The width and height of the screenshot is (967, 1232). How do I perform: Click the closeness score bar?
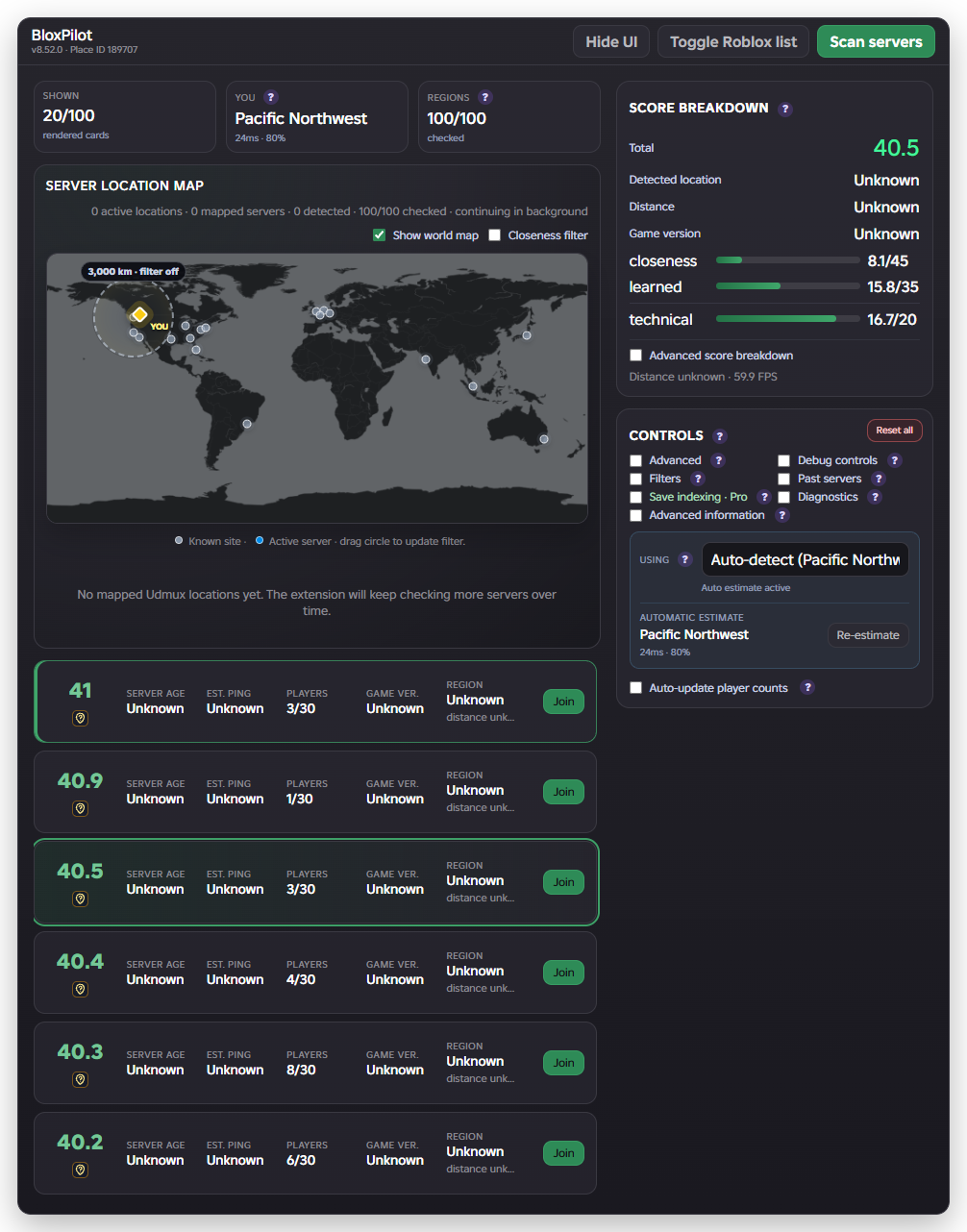[788, 260]
